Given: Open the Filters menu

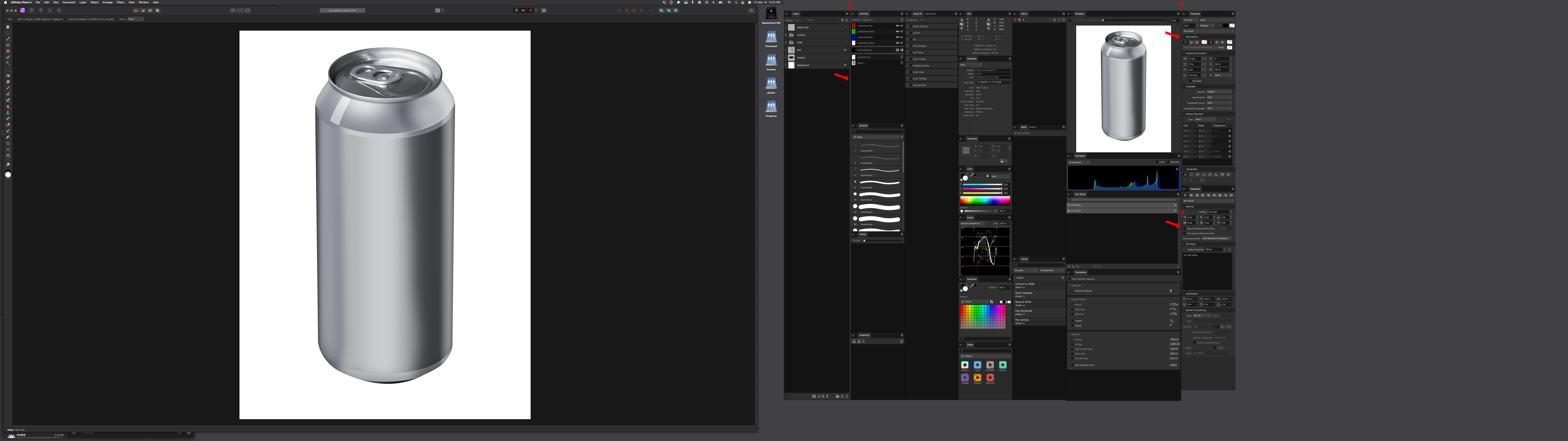Looking at the screenshot, I should [120, 2].
